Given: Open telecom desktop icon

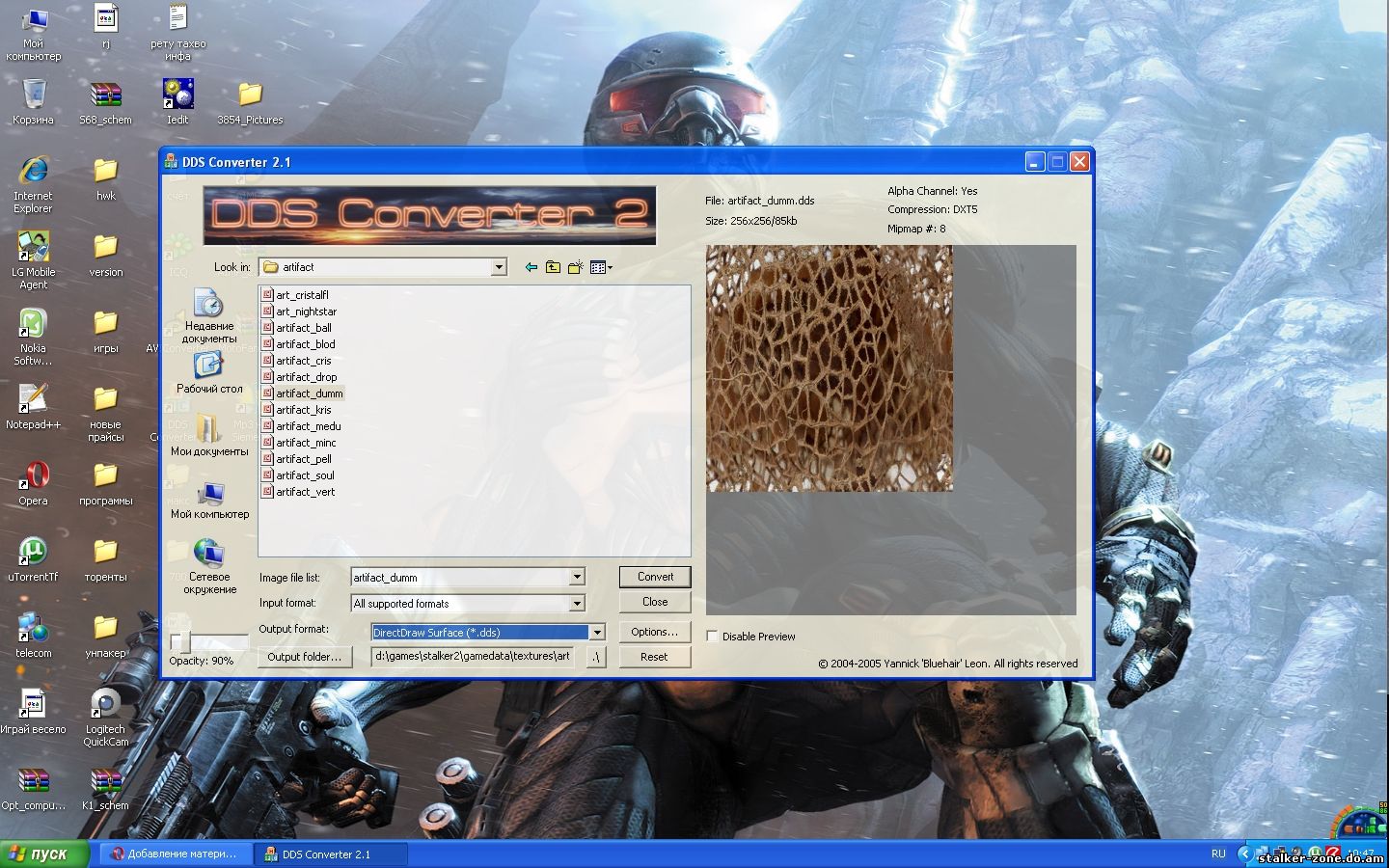Looking at the screenshot, I should 34,635.
